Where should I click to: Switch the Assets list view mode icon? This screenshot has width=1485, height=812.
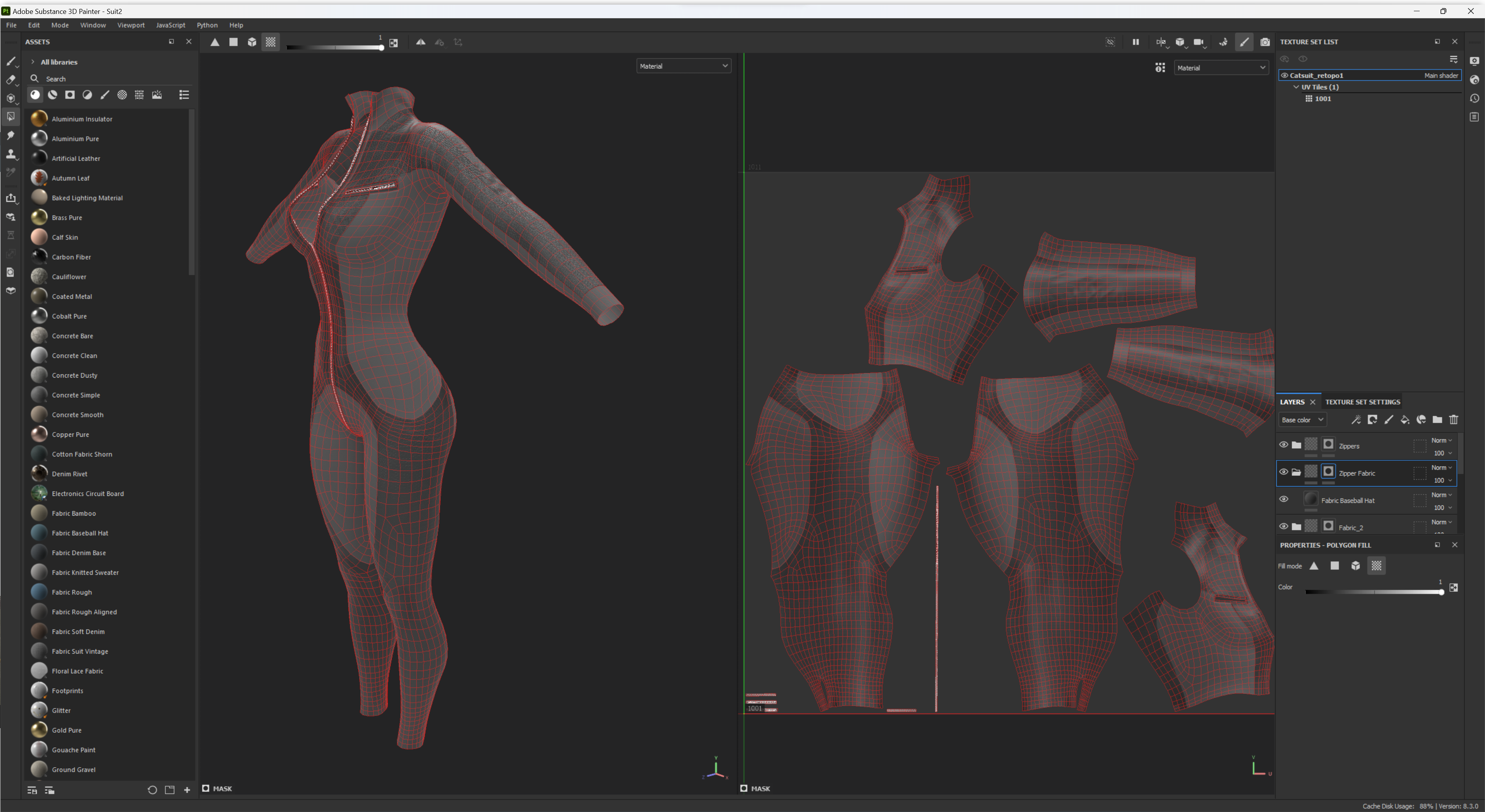point(184,95)
